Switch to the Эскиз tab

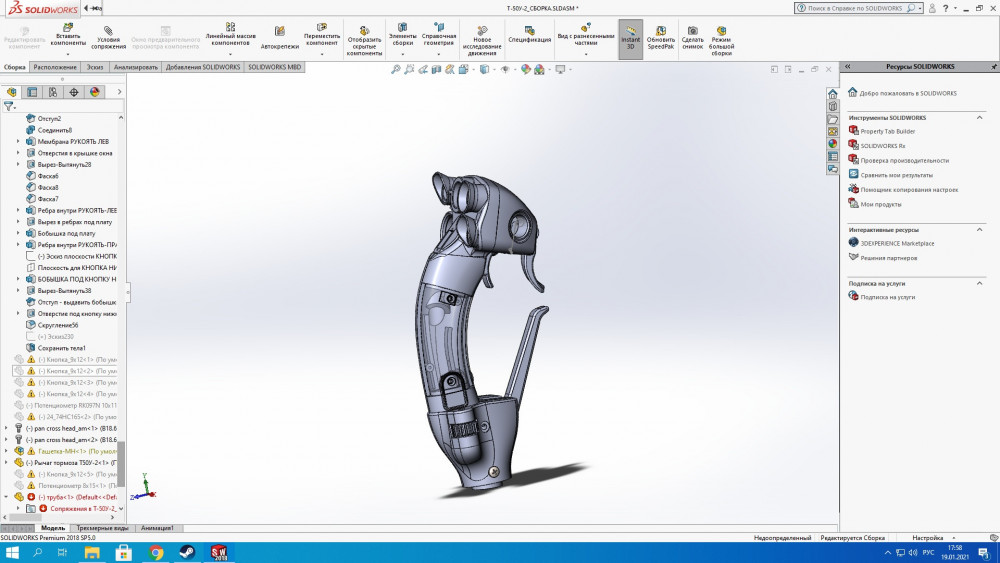tap(95, 67)
